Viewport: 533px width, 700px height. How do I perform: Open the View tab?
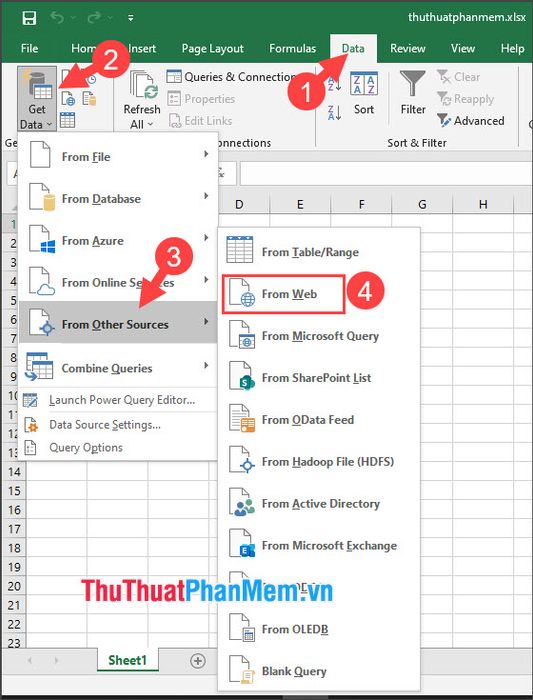tap(462, 48)
